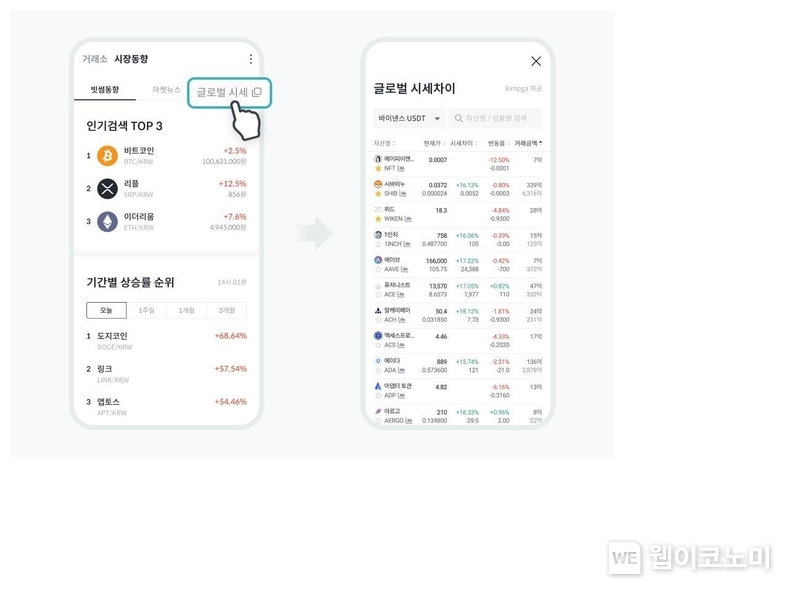Screen dimensions: 790x593
Task: Unfavorite the SHIB star
Action: (378, 194)
